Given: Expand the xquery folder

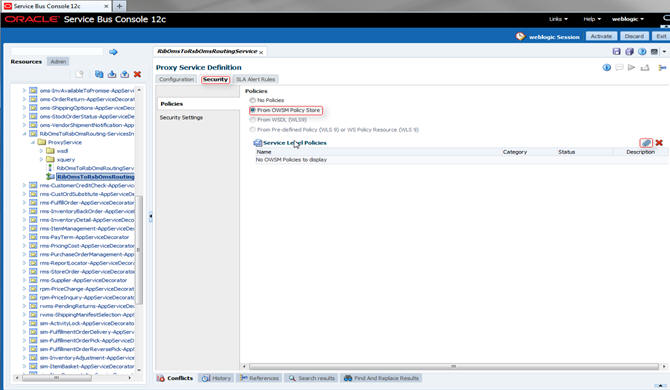Looking at the screenshot, I should (x=41, y=159).
